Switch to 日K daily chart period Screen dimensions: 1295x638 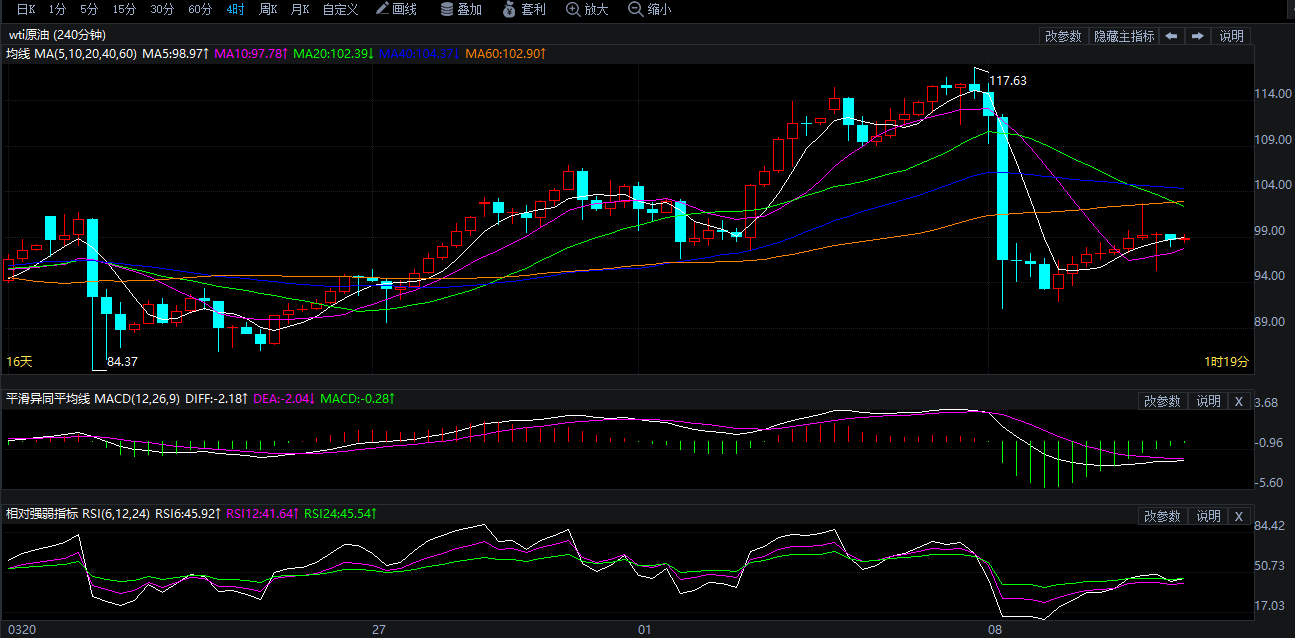[x=26, y=10]
